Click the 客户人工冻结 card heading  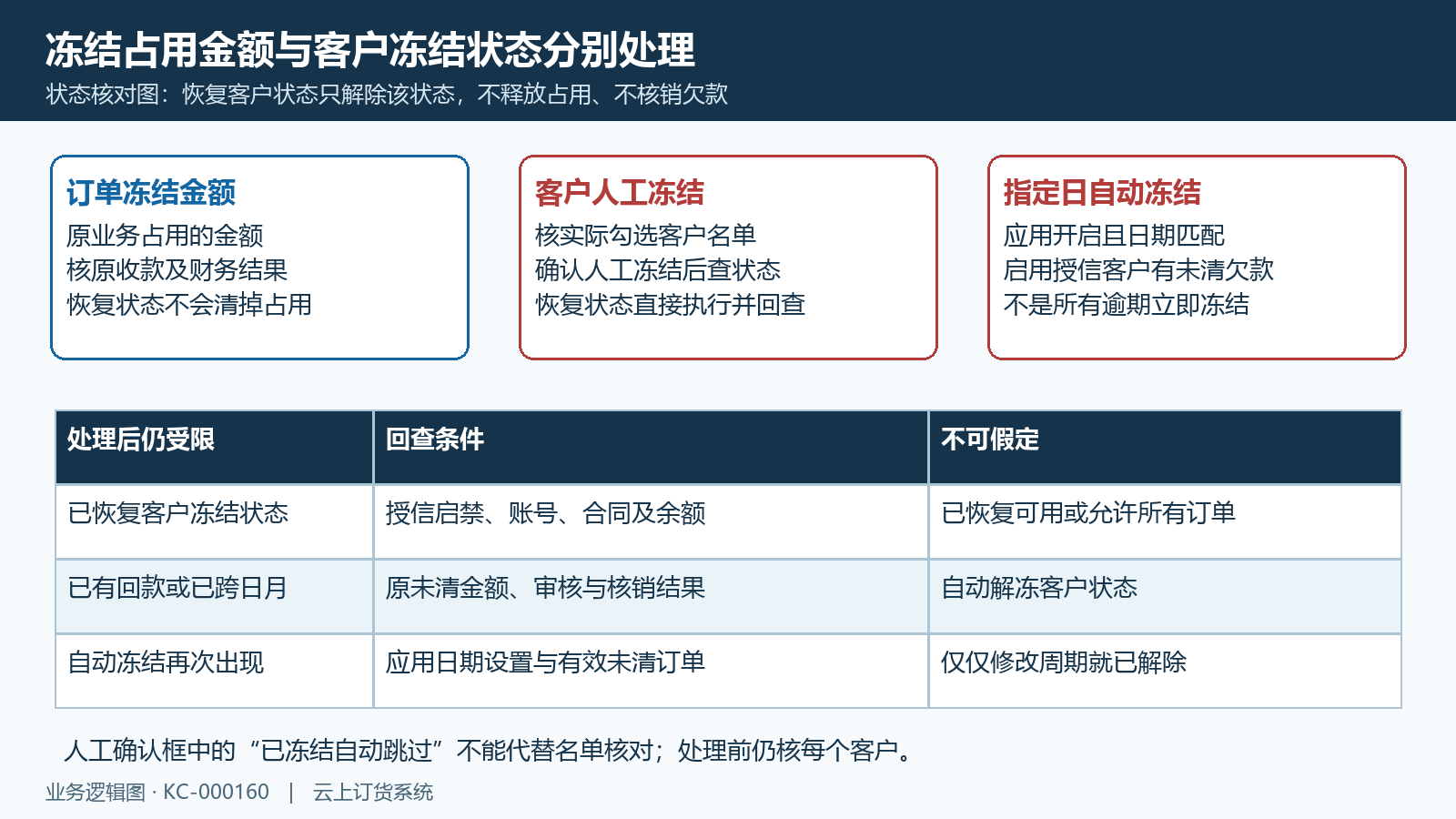pyautogui.click(x=620, y=192)
